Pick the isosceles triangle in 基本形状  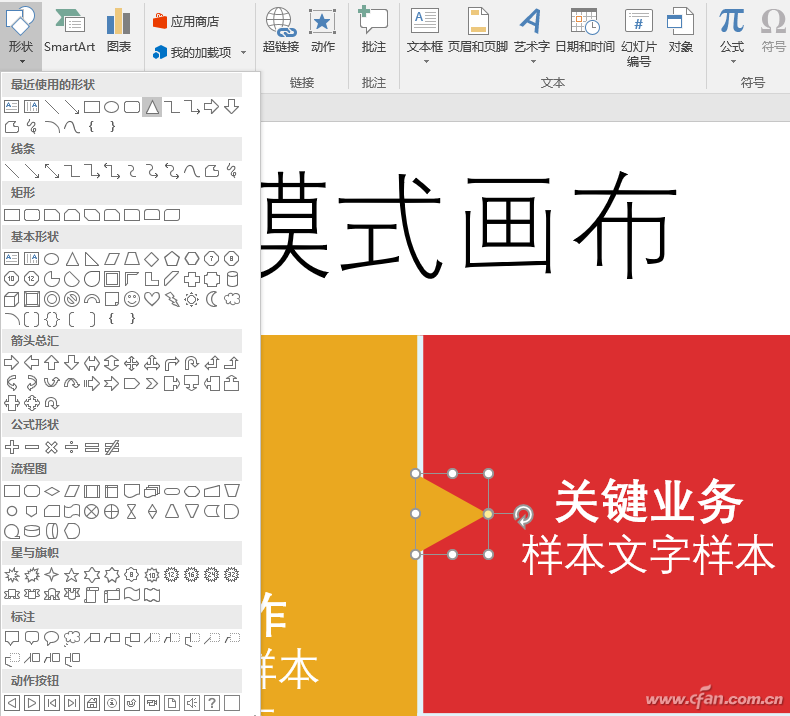pyautogui.click(x=72, y=259)
